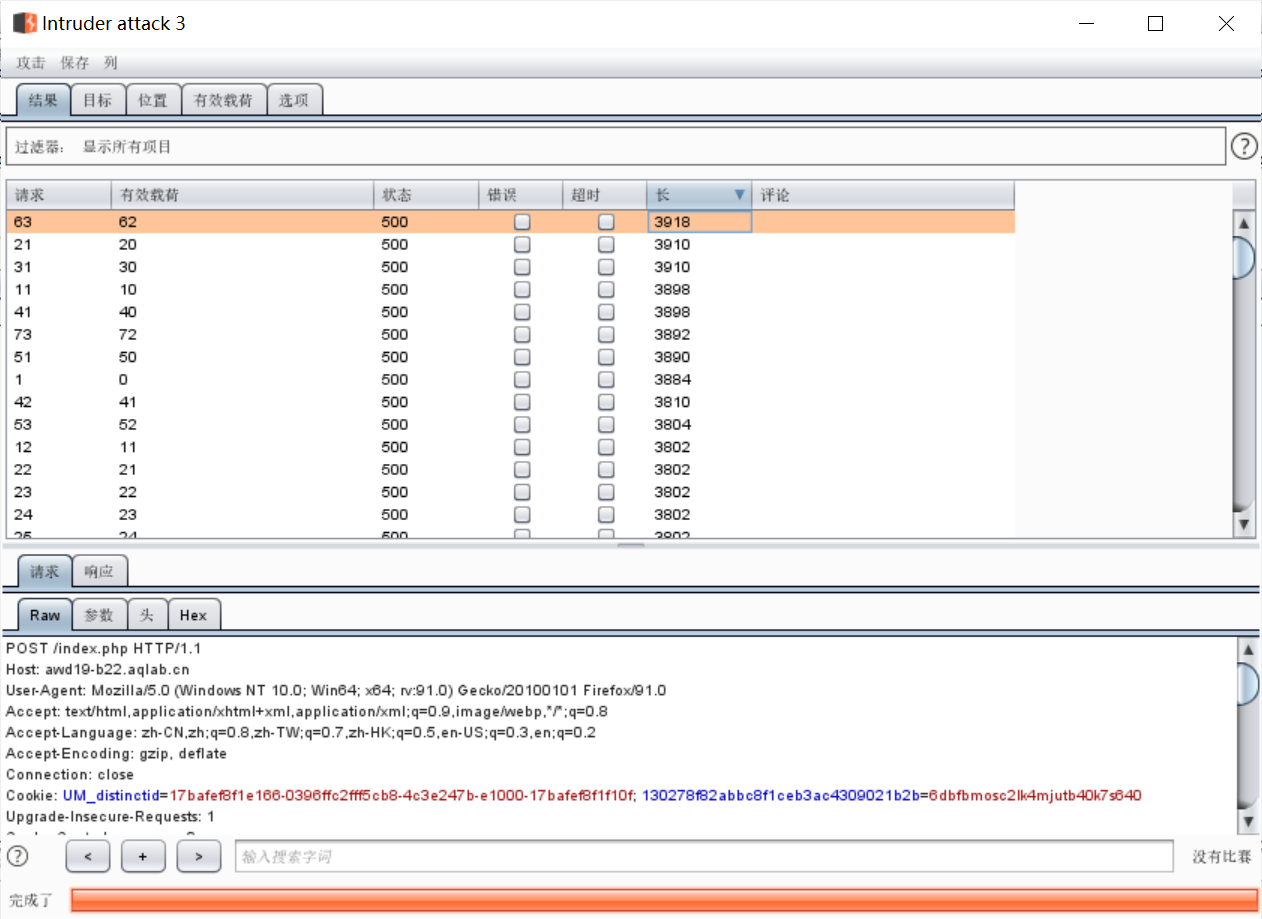1262x919 pixels.
Task: Switch to the 结果 tab
Action: point(43,100)
